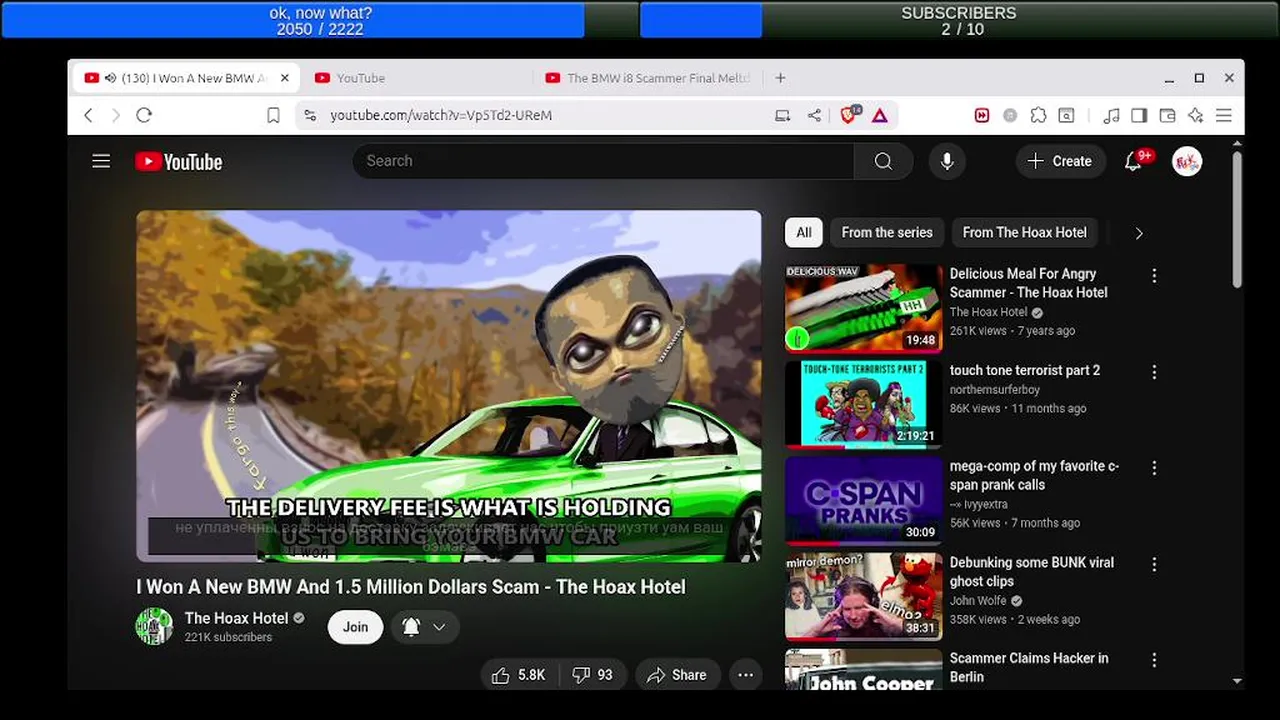Open options for Debunking some BUNK viral clips
The image size is (1280, 720).
coord(1154,564)
